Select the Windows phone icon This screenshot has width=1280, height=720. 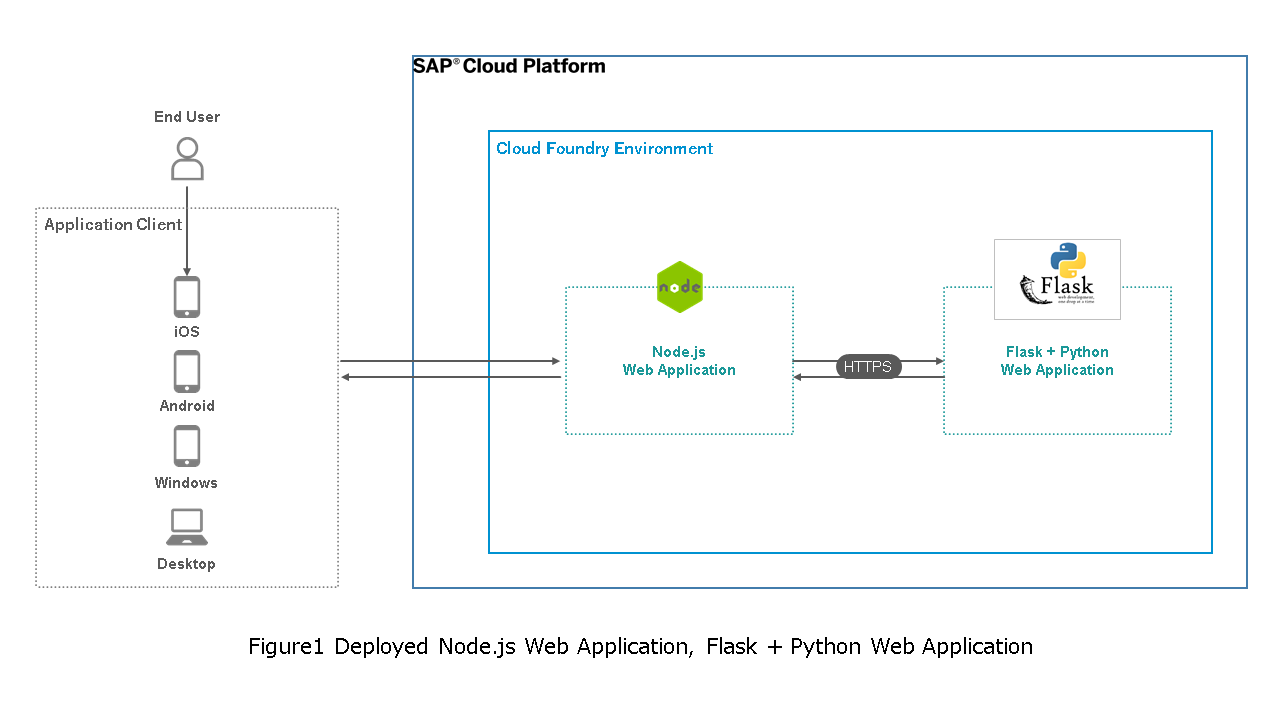[187, 447]
